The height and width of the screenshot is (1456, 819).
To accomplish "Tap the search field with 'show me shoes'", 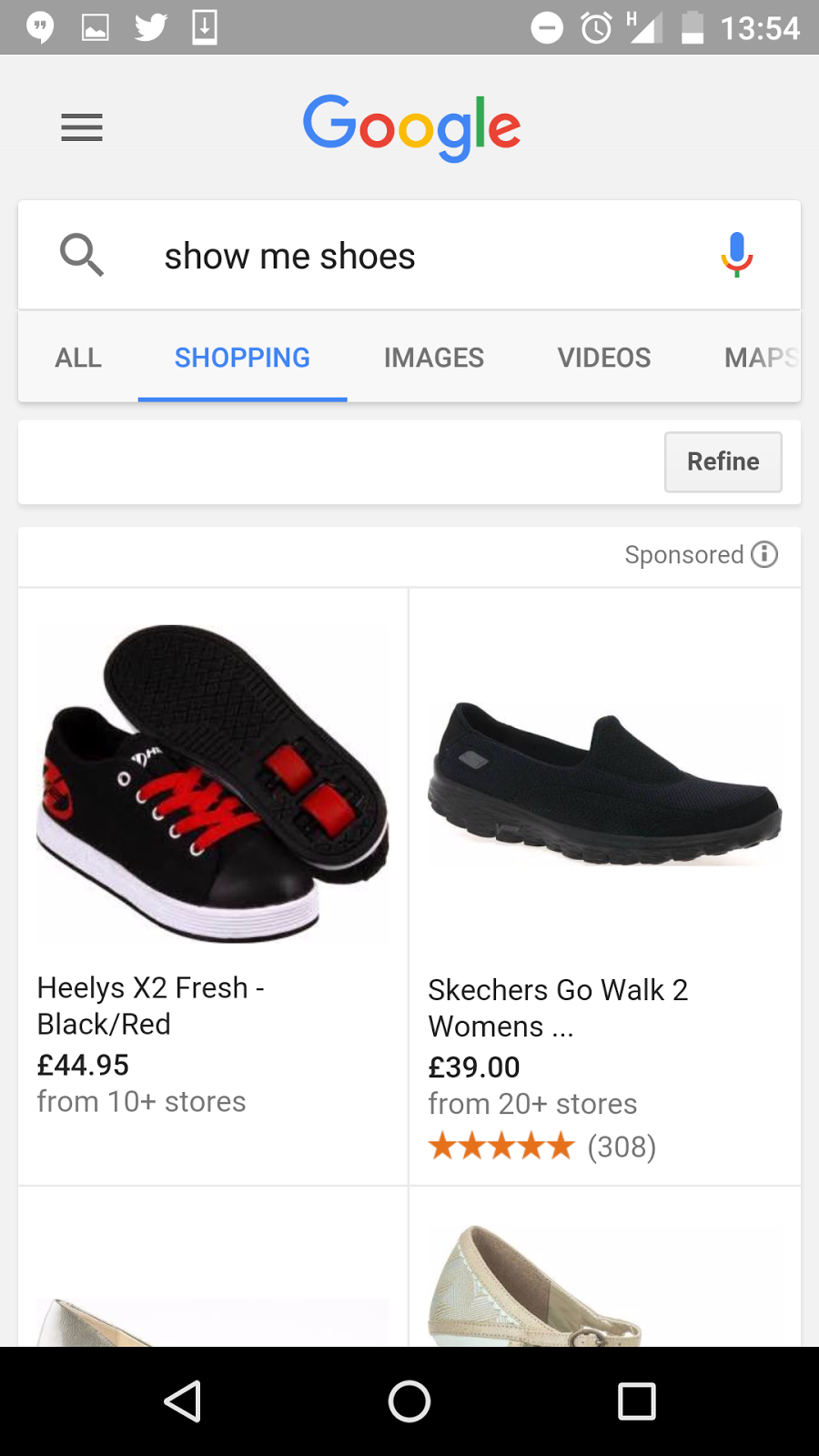I will tap(409, 257).
